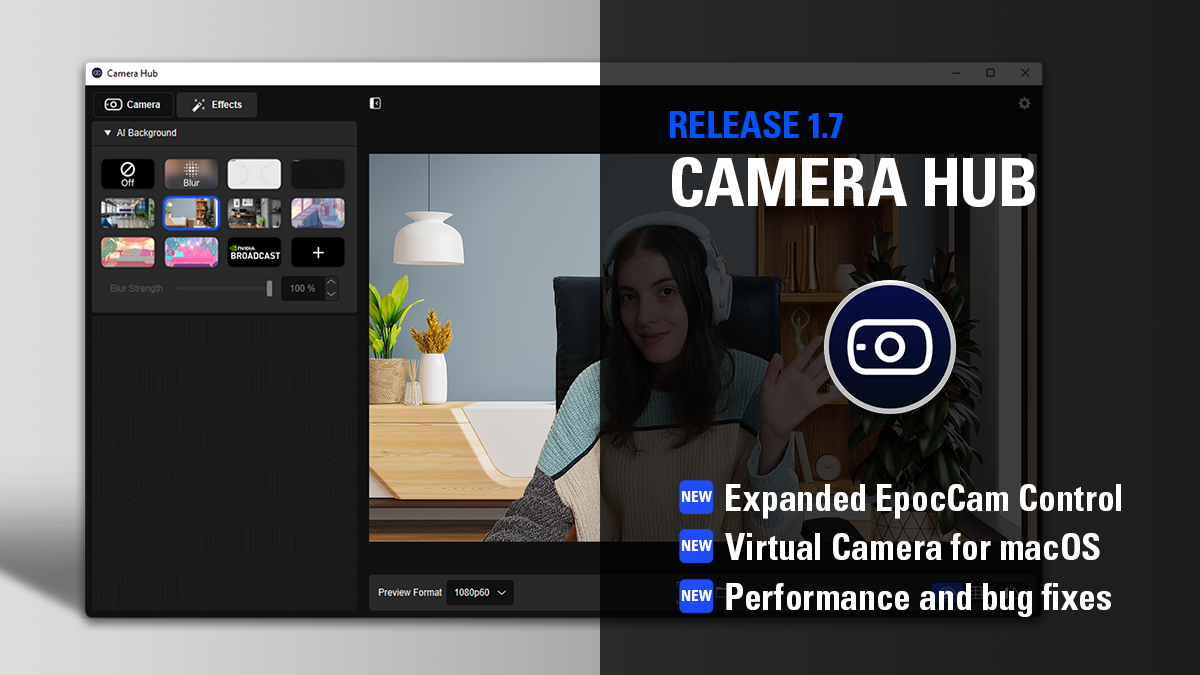Select the Blur background option
The width and height of the screenshot is (1200, 675).
pyautogui.click(x=191, y=174)
